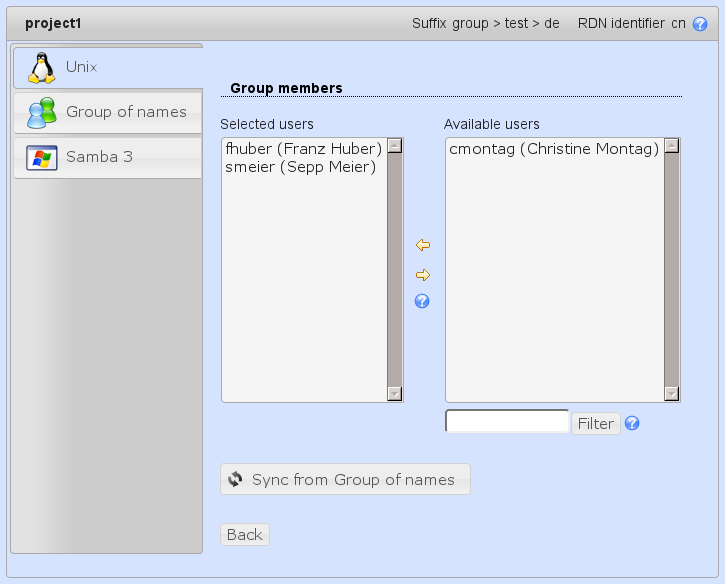This screenshot has width=725, height=584.
Task: Click Sync from Group of names button
Action: click(345, 480)
